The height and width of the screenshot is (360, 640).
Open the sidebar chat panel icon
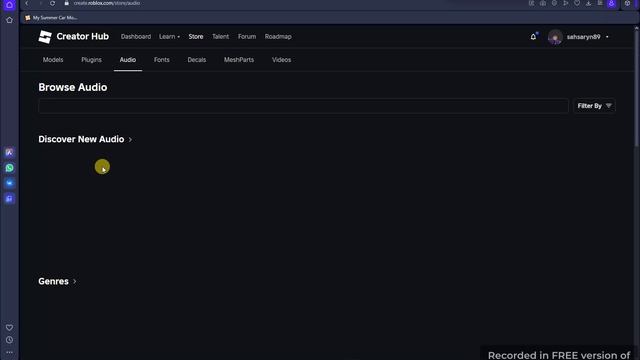[x=9, y=199]
